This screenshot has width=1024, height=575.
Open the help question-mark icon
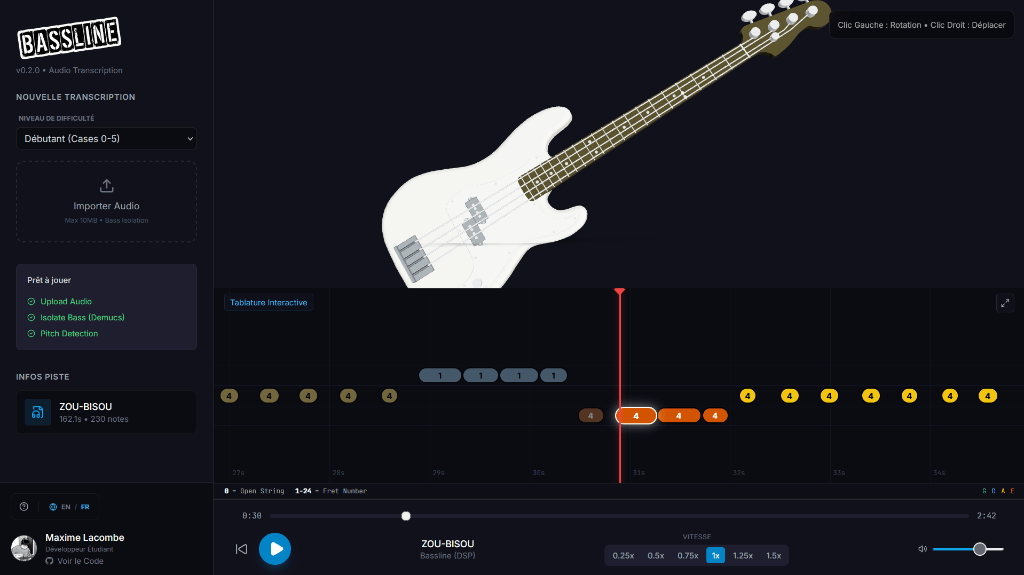24,506
